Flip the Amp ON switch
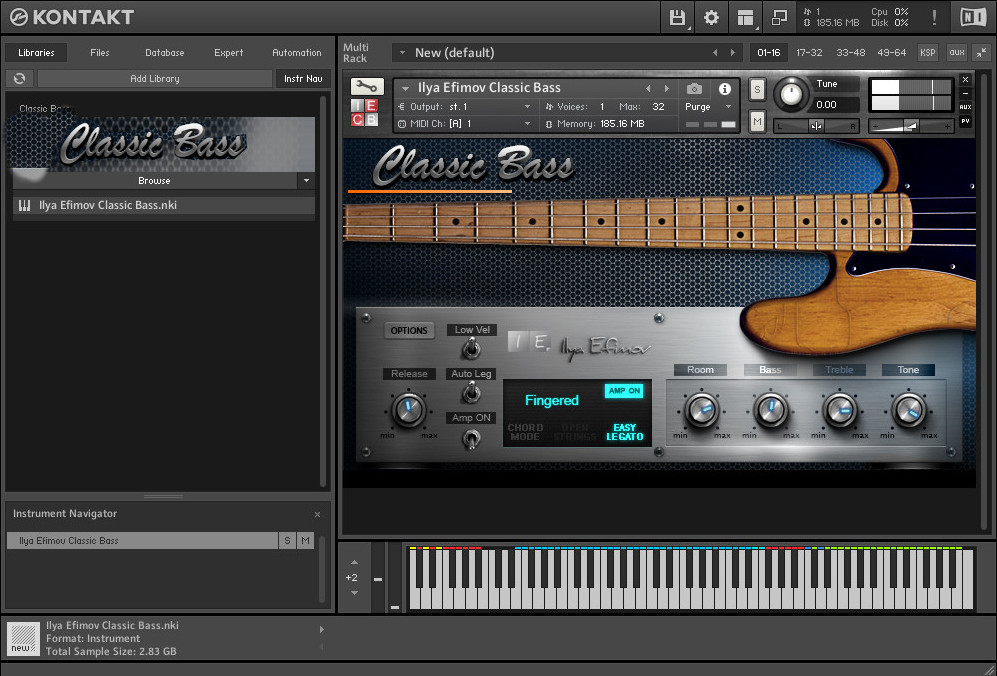 471,438
